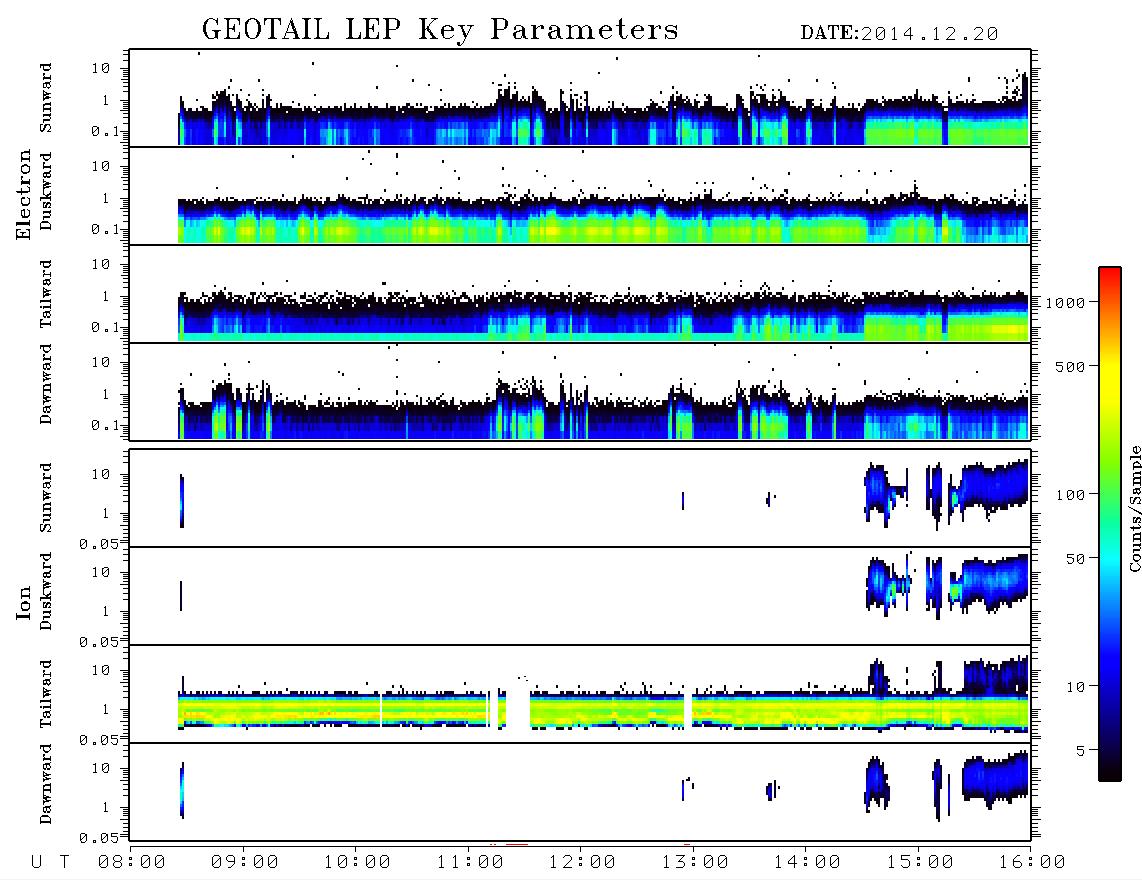Click the 50 tick on the colorbar
1142x880 pixels.
pos(1075,559)
